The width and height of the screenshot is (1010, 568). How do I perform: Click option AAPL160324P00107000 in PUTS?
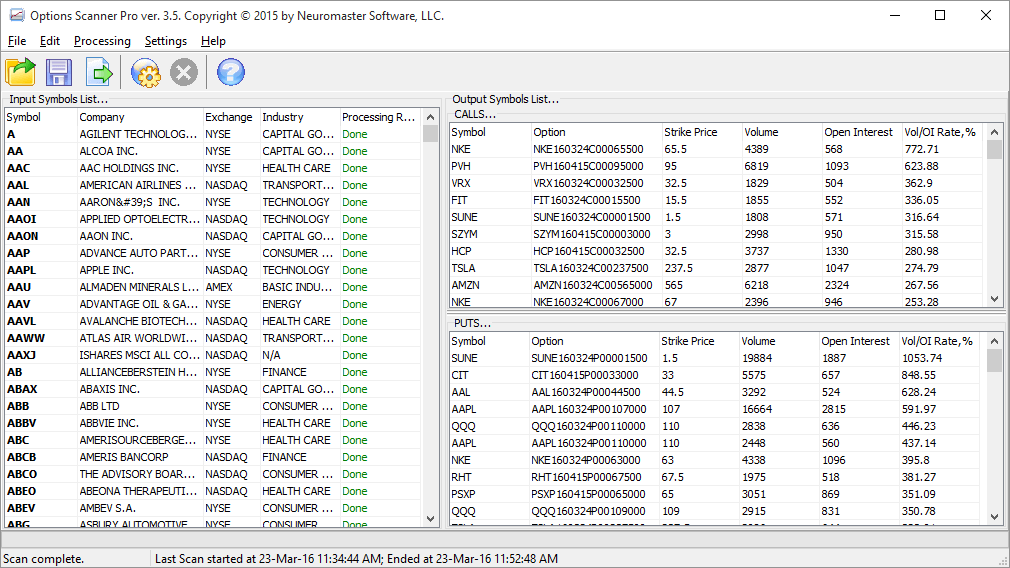pos(589,410)
